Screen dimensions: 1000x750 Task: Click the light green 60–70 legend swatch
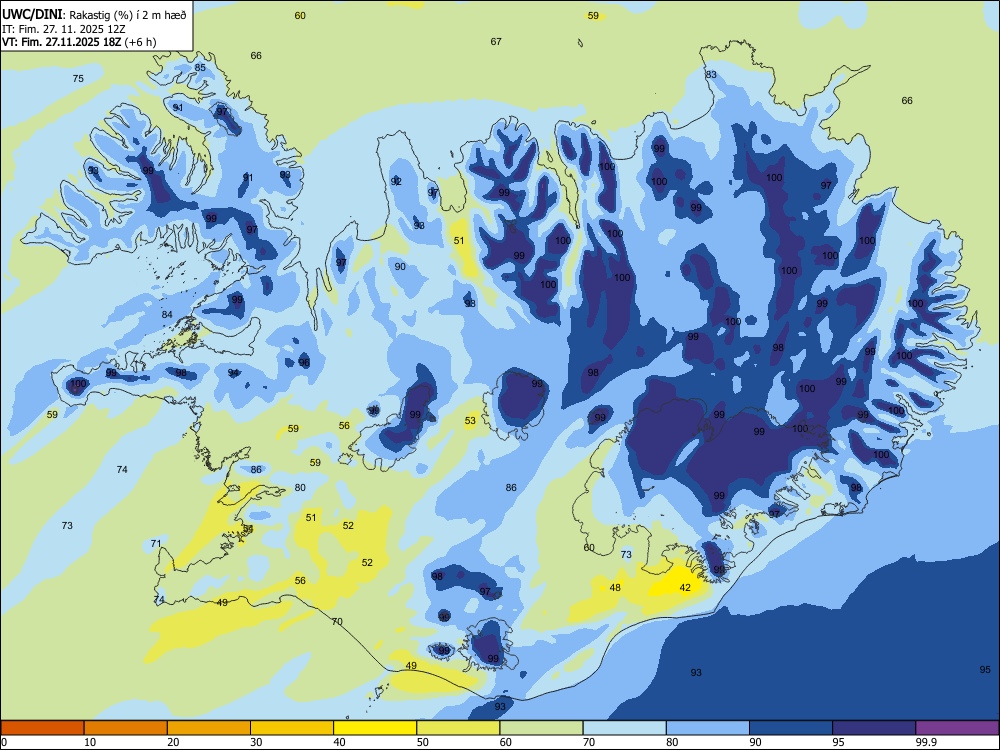pyautogui.click(x=541, y=728)
